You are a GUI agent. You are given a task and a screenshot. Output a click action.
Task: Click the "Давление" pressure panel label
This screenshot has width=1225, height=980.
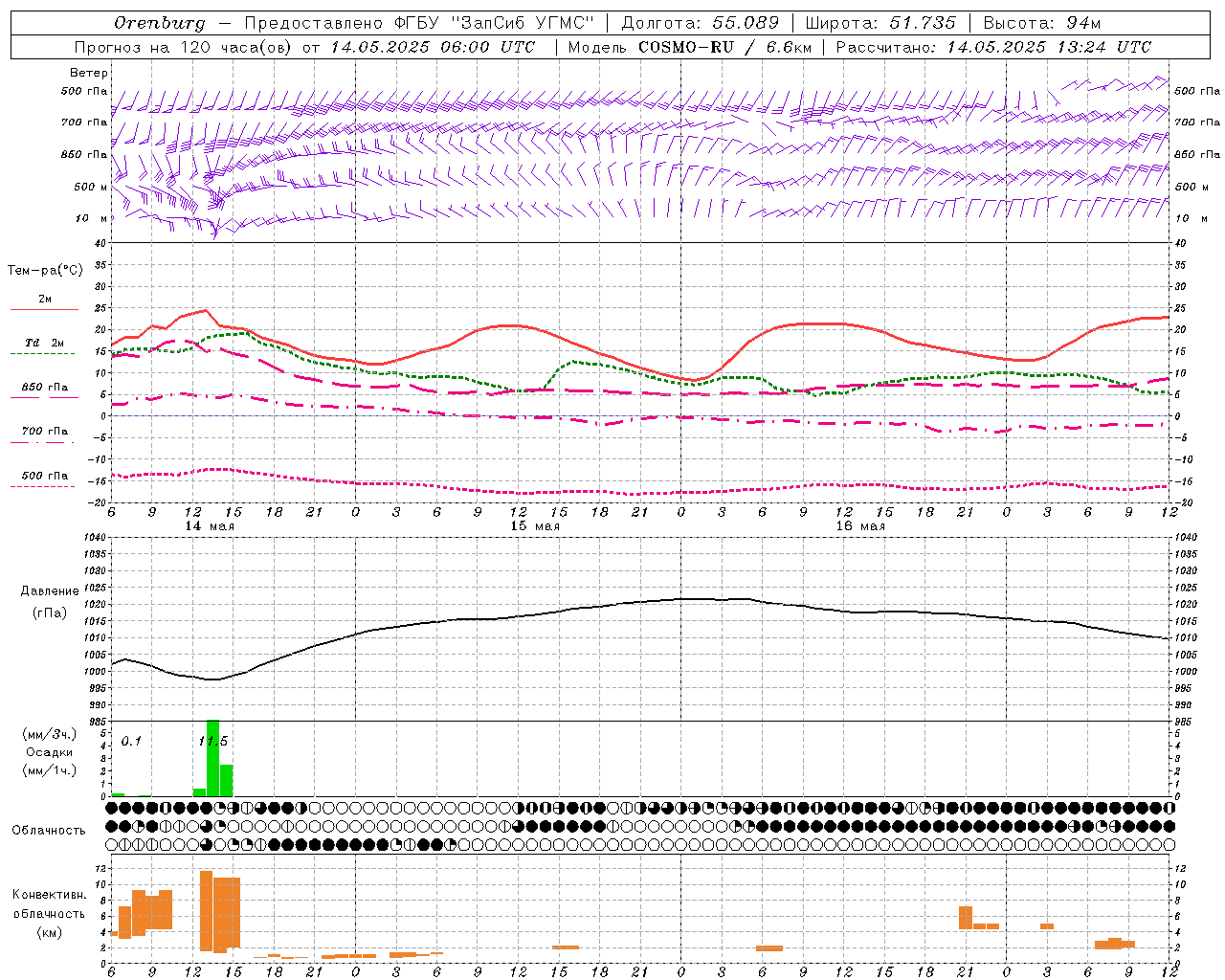coord(50,591)
